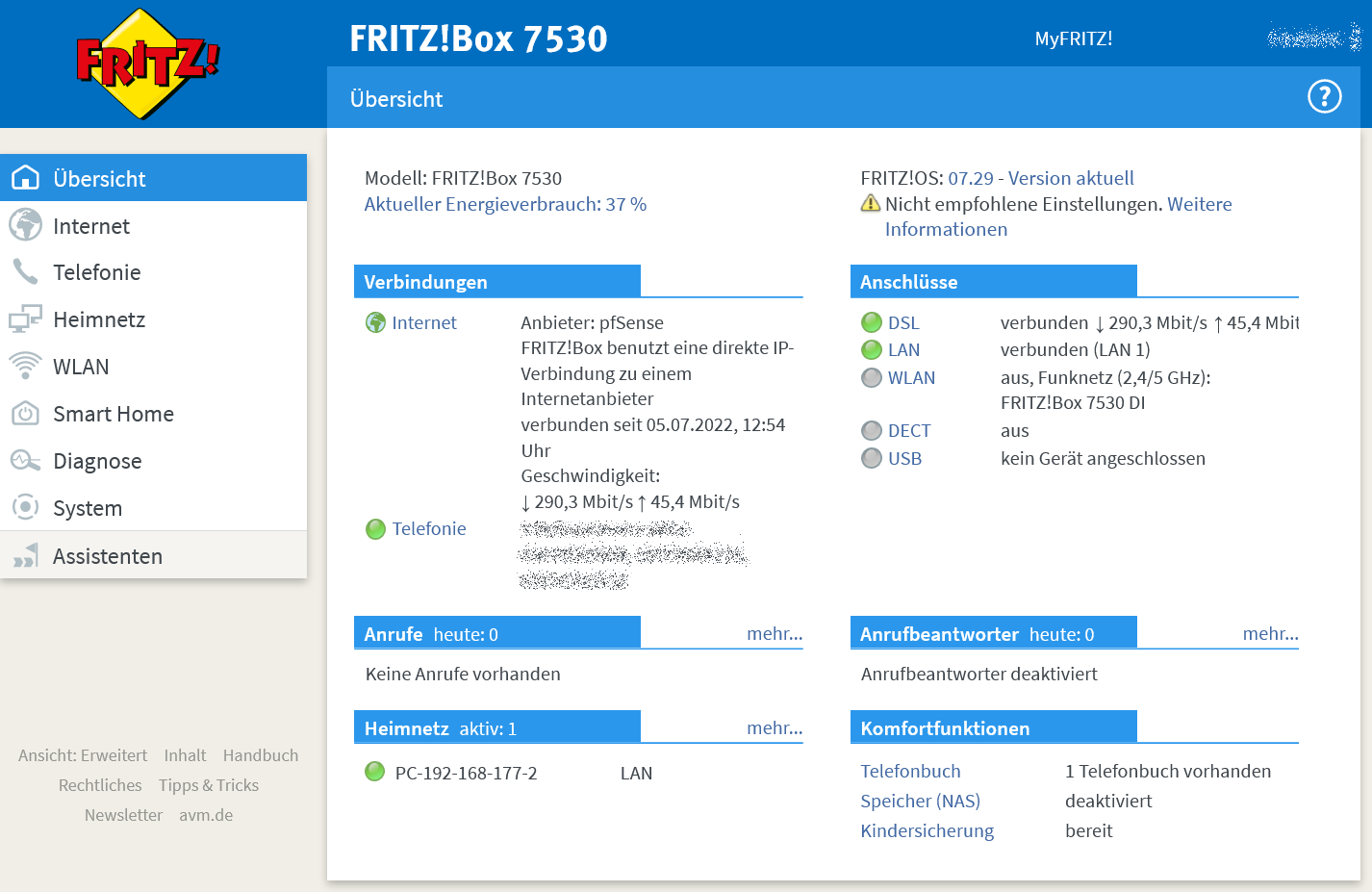The image size is (1372, 892).
Task: Click the FRITZ! logo
Action: click(148, 64)
